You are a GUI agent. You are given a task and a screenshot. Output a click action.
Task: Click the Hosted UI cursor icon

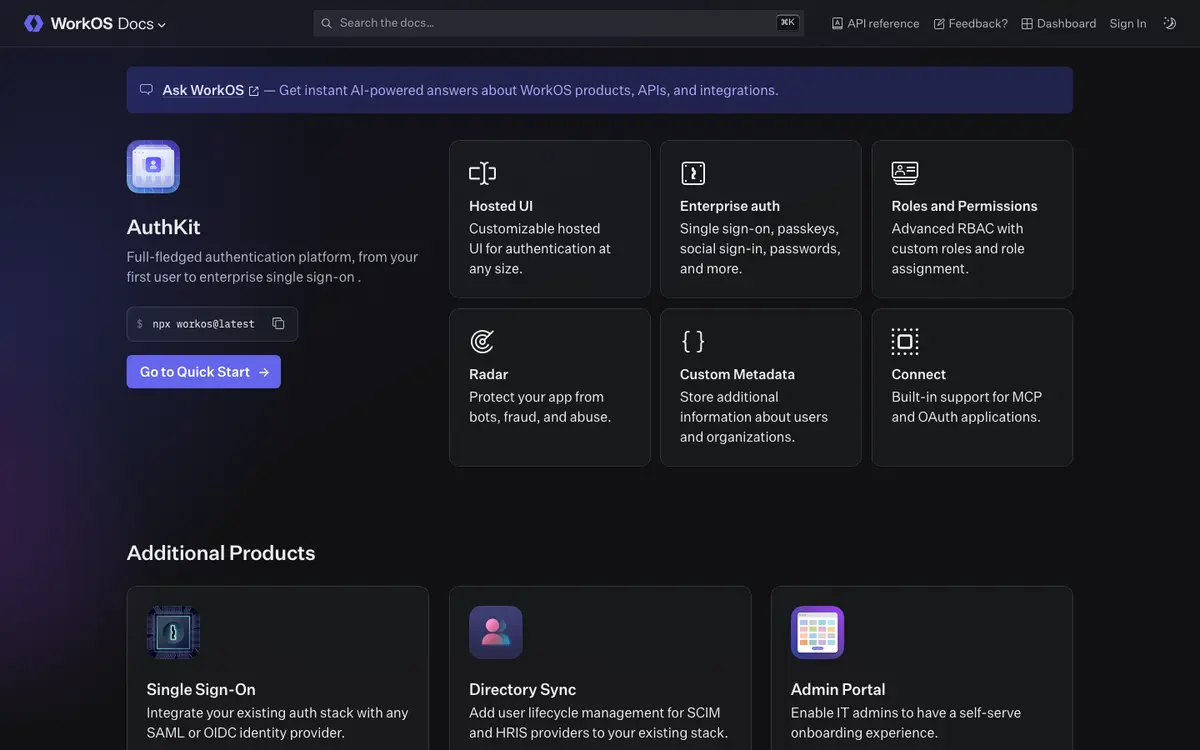click(x=482, y=173)
